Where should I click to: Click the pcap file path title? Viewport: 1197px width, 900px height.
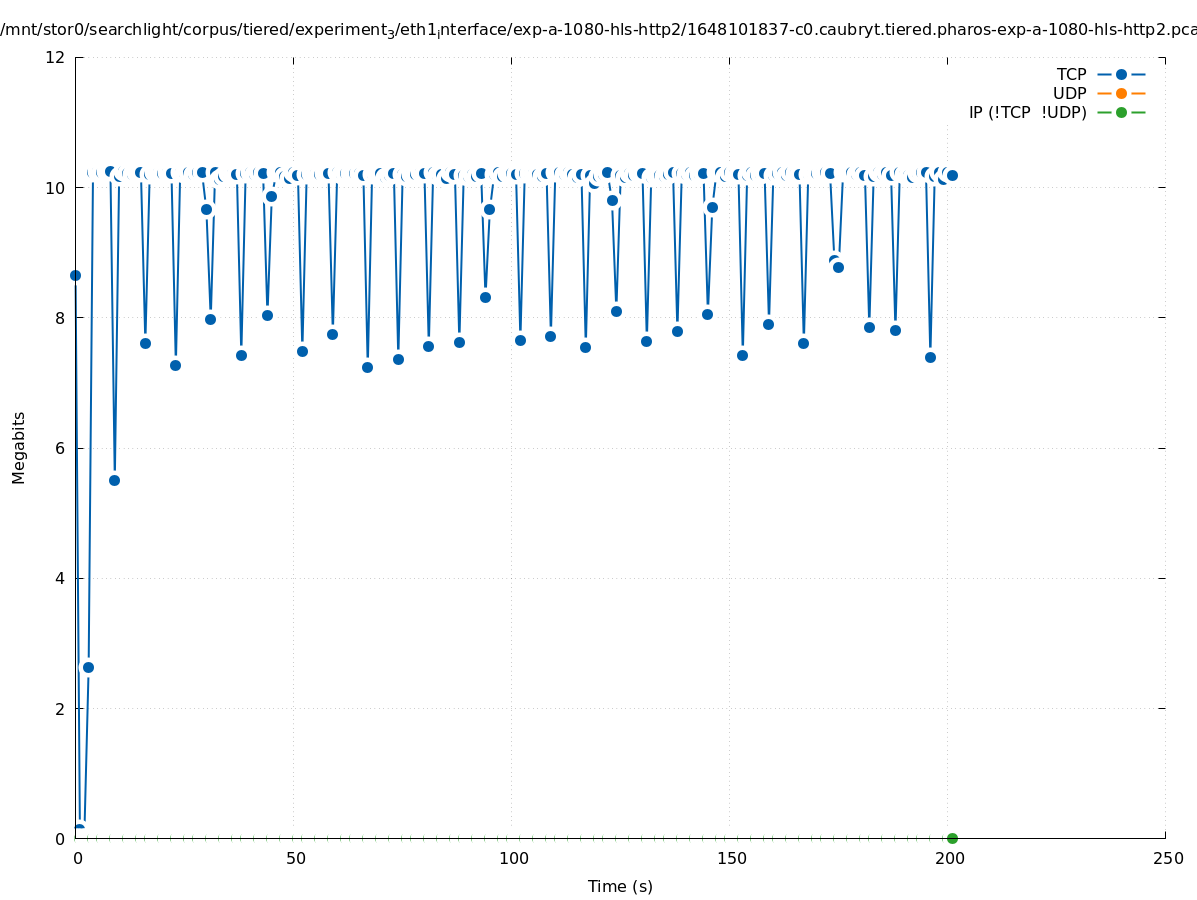pos(598,30)
